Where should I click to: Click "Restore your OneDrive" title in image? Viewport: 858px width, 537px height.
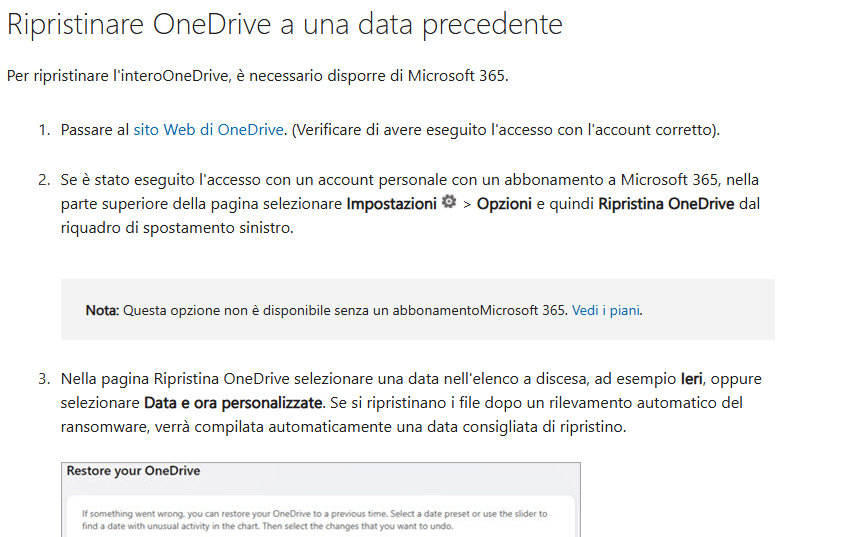coord(134,471)
